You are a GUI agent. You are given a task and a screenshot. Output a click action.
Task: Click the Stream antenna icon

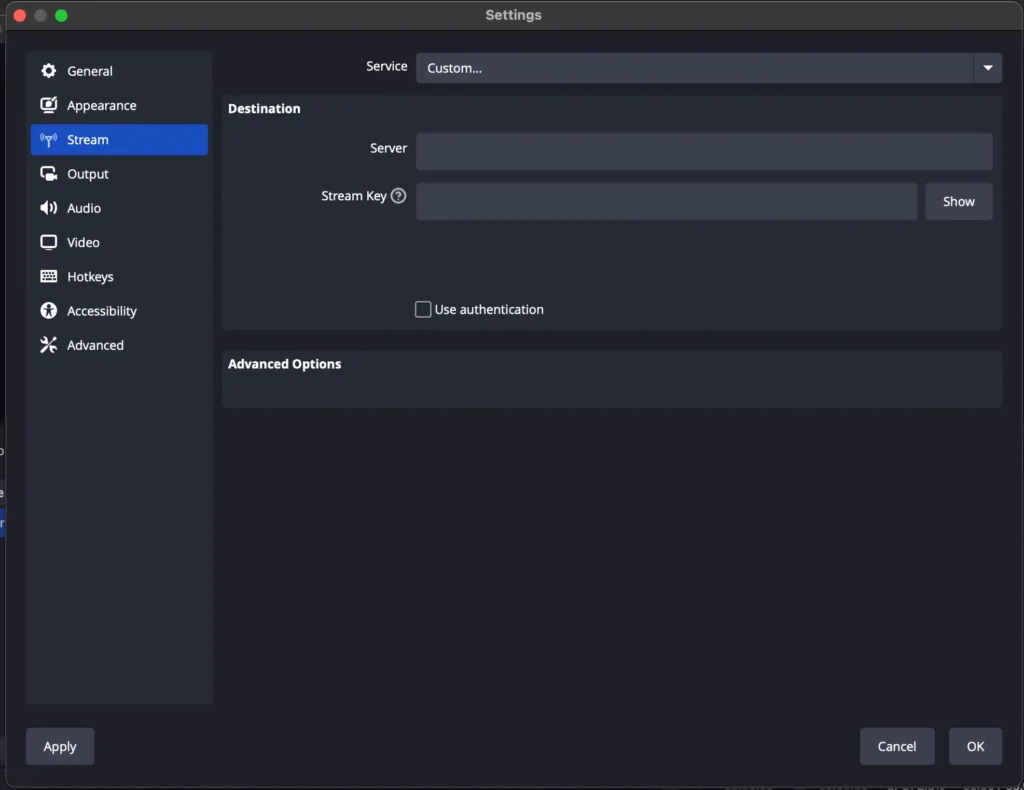[x=48, y=140]
